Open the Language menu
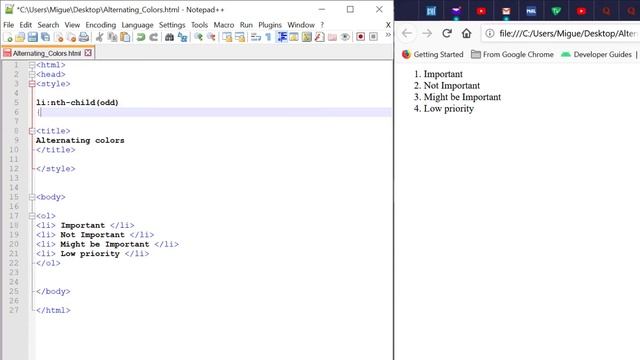This screenshot has width=640, height=360. pyautogui.click(x=138, y=25)
